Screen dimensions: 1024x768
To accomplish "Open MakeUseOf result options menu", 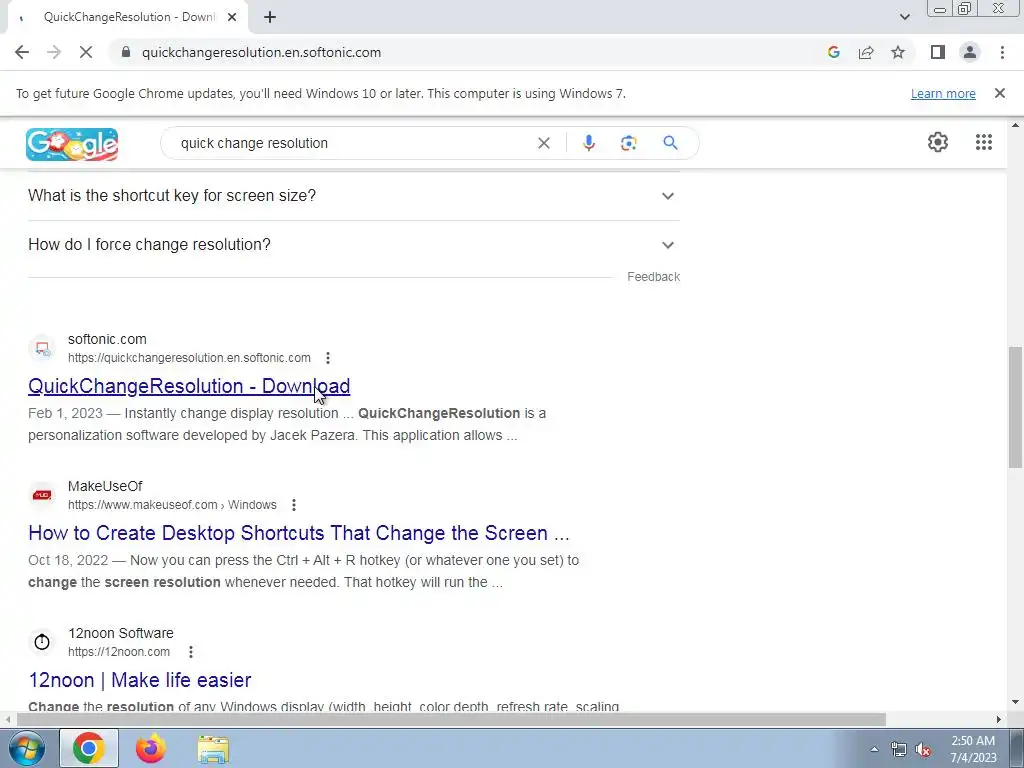I will pyautogui.click(x=294, y=505).
